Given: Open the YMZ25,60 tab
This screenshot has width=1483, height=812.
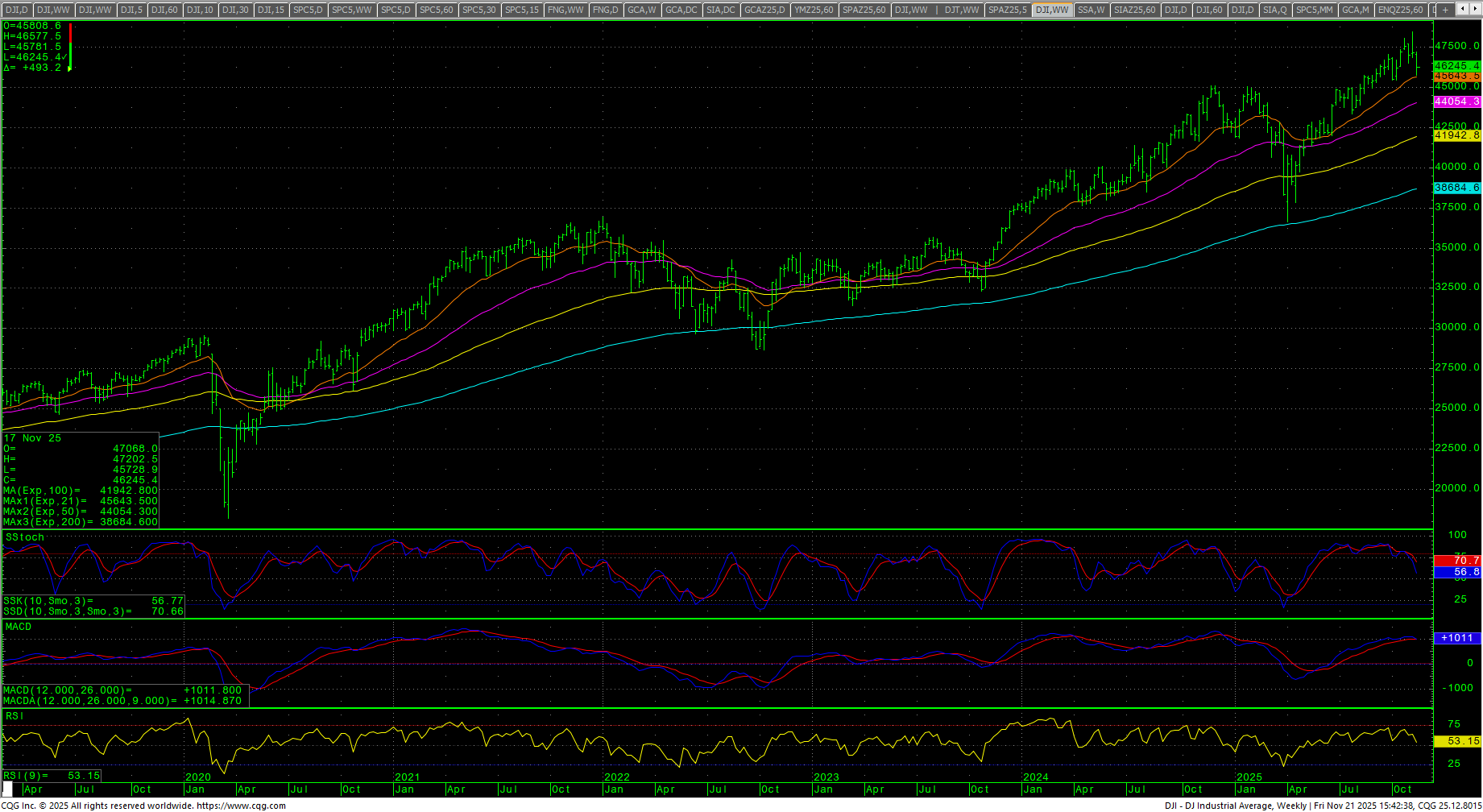Looking at the screenshot, I should point(813,10).
